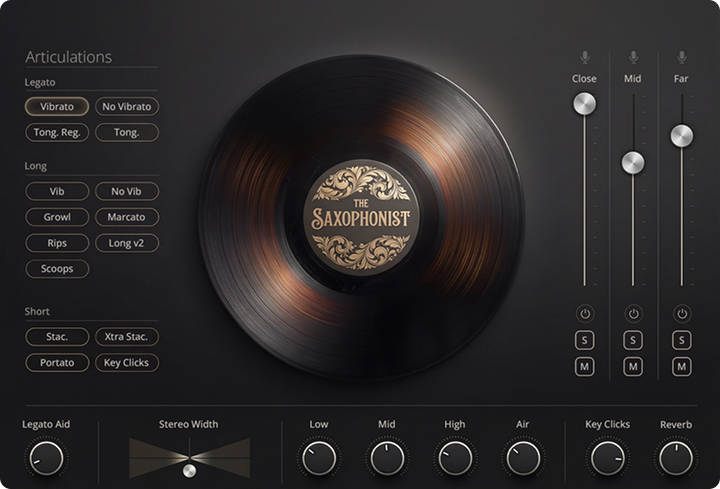Toggle power for the Far mic
The height and width of the screenshot is (489, 720).
[x=682, y=314]
